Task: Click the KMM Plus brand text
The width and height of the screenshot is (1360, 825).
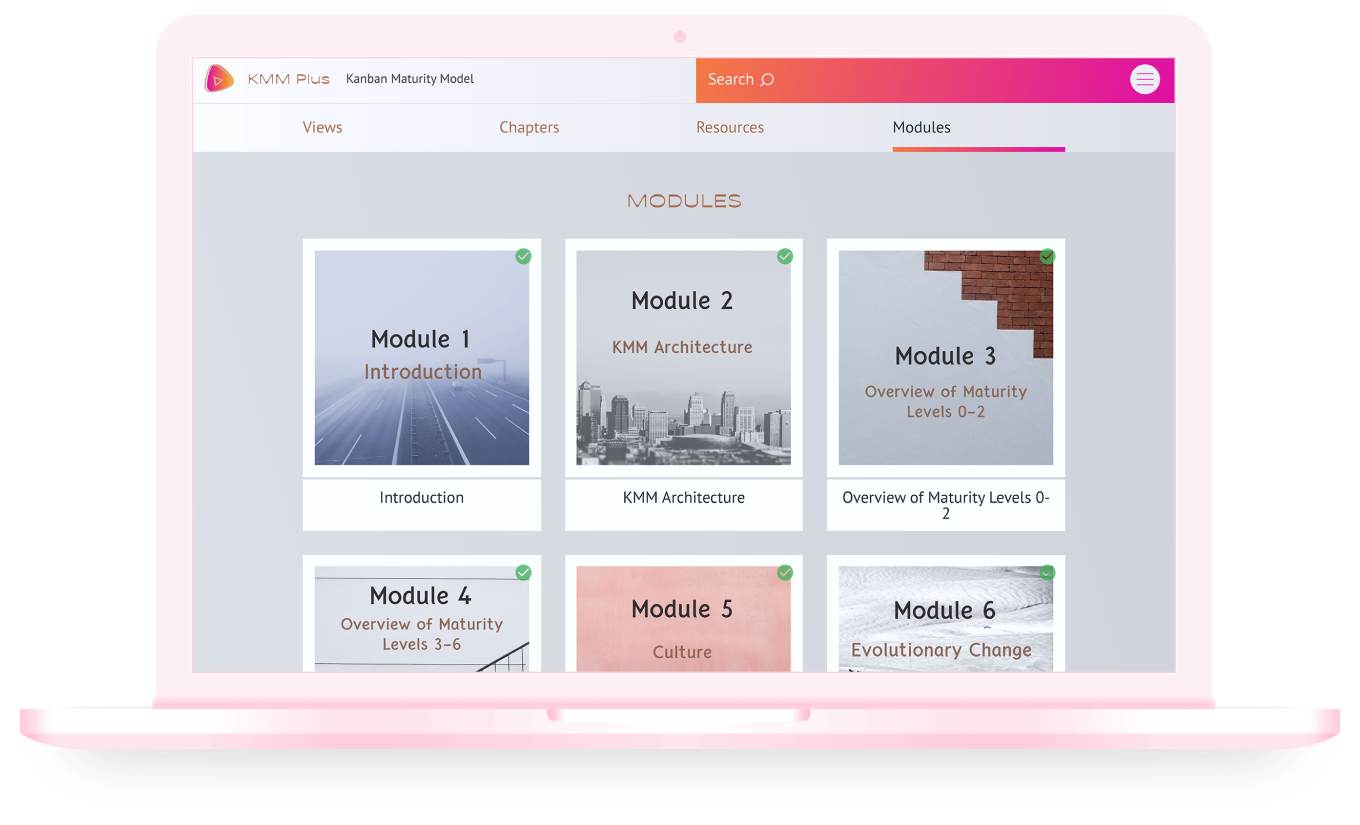Action: coord(289,79)
